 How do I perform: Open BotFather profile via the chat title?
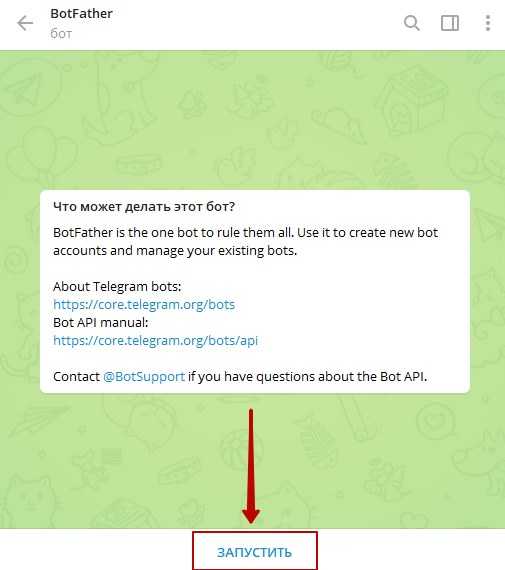click(81, 13)
